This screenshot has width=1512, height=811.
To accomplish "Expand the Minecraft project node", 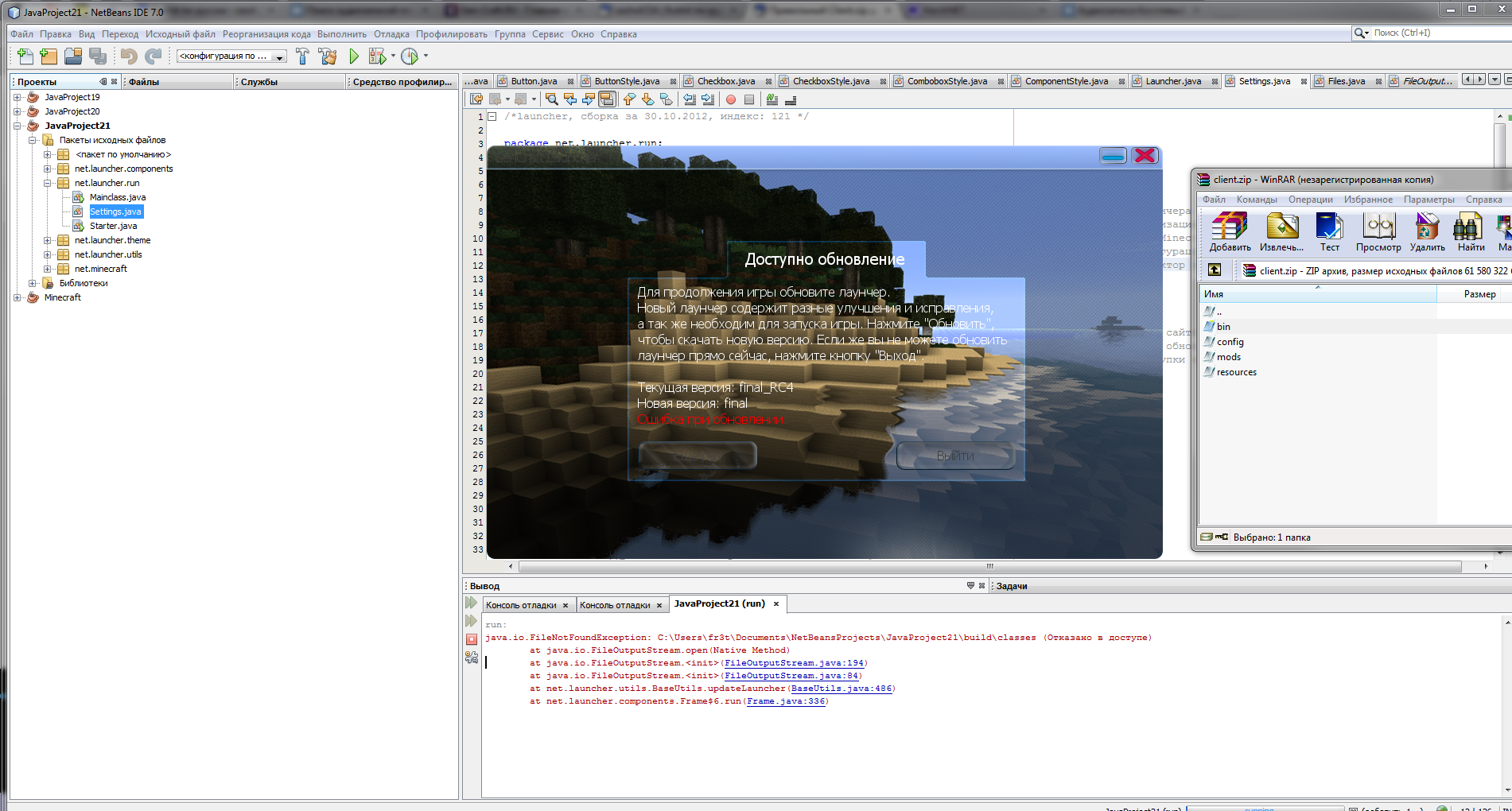I will point(17,297).
